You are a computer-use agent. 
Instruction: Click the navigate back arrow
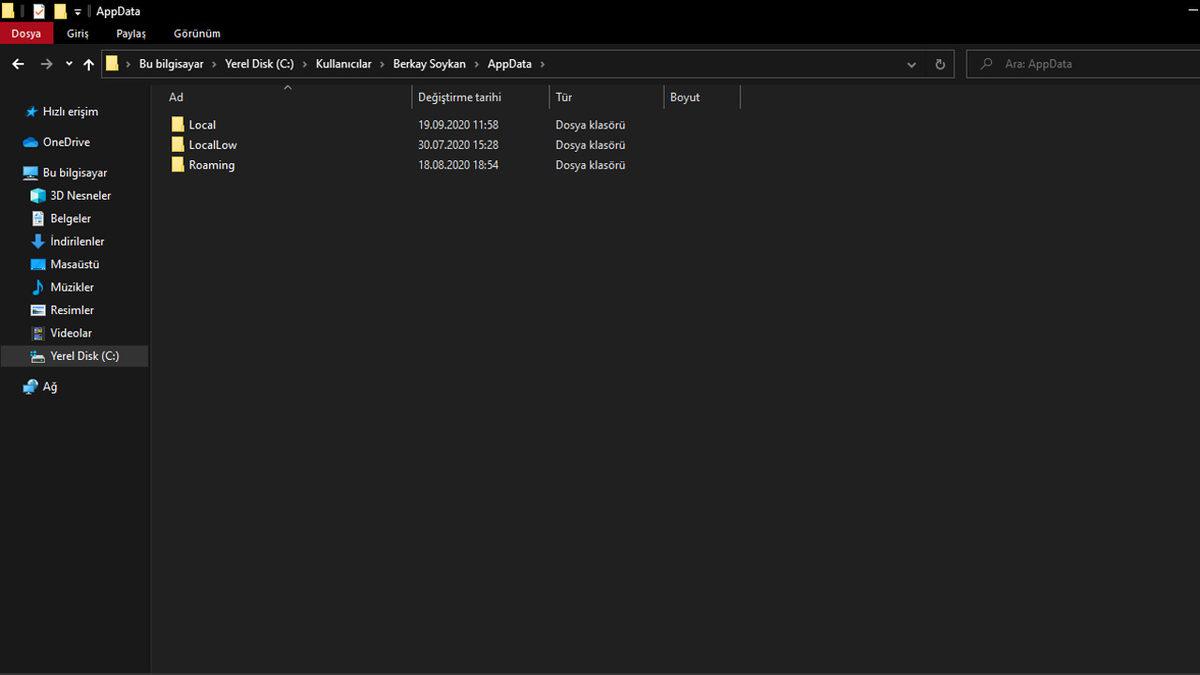point(17,63)
